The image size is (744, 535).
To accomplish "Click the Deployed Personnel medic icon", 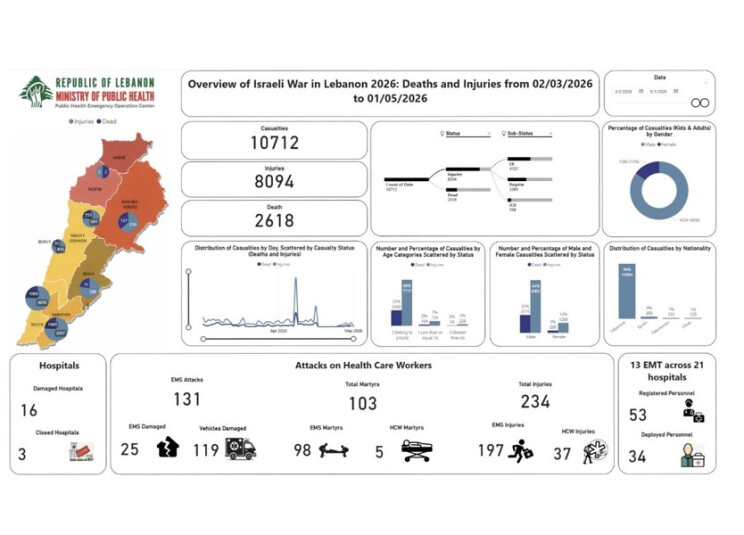I will pos(692,455).
